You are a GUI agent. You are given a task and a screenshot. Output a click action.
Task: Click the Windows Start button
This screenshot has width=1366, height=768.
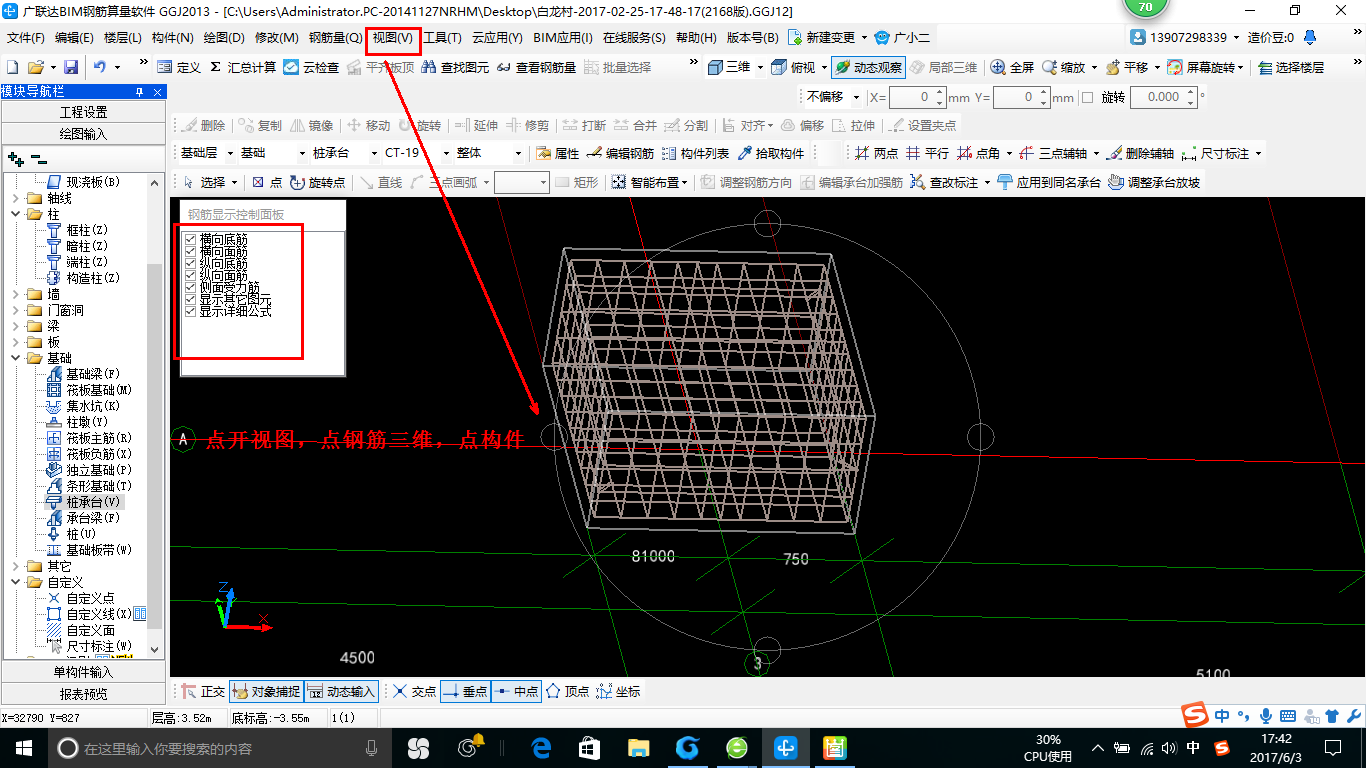point(23,747)
